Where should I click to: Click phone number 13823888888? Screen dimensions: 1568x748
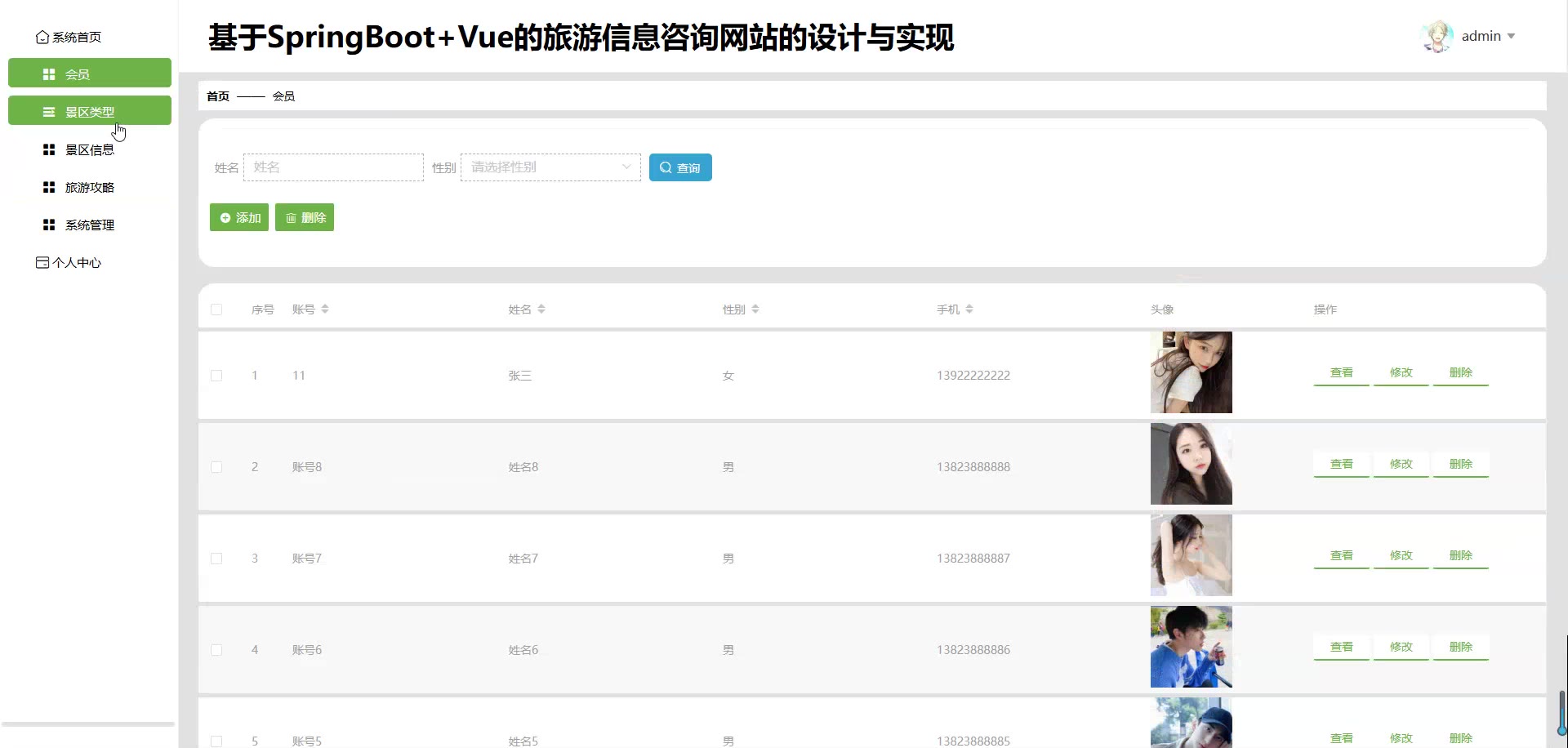point(973,467)
